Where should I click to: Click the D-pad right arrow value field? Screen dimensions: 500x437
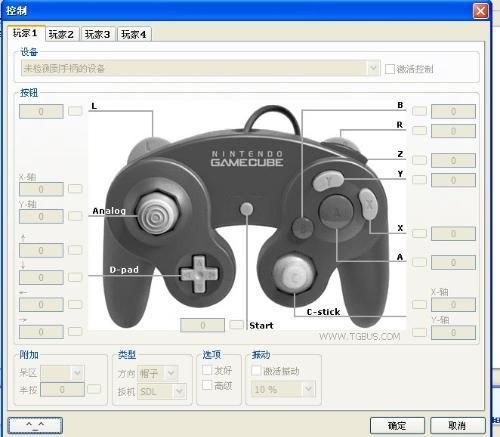tap(41, 332)
